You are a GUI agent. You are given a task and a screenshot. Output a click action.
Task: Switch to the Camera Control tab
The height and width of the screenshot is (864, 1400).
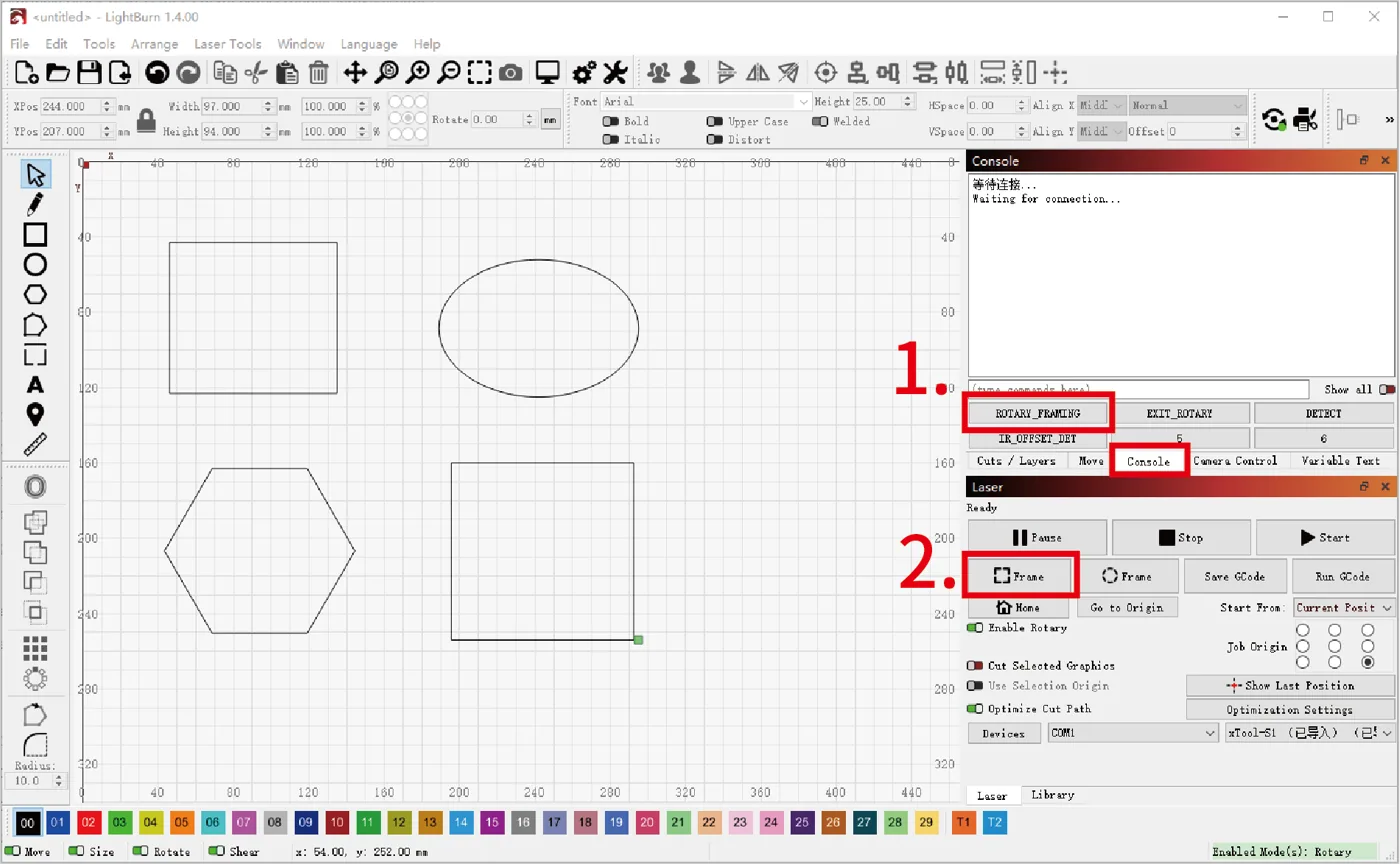(1235, 461)
